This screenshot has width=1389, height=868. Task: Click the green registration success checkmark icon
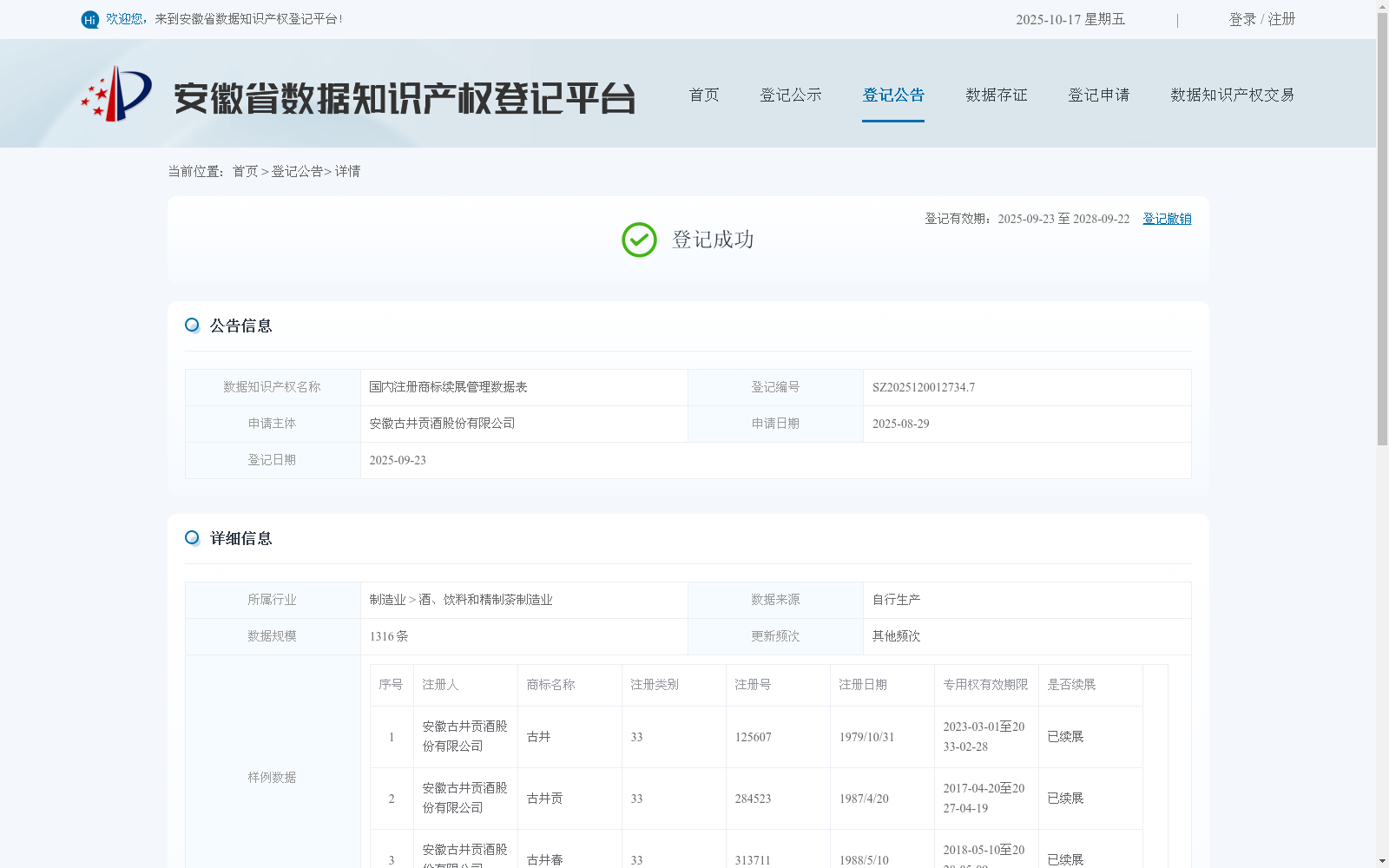[x=639, y=240]
